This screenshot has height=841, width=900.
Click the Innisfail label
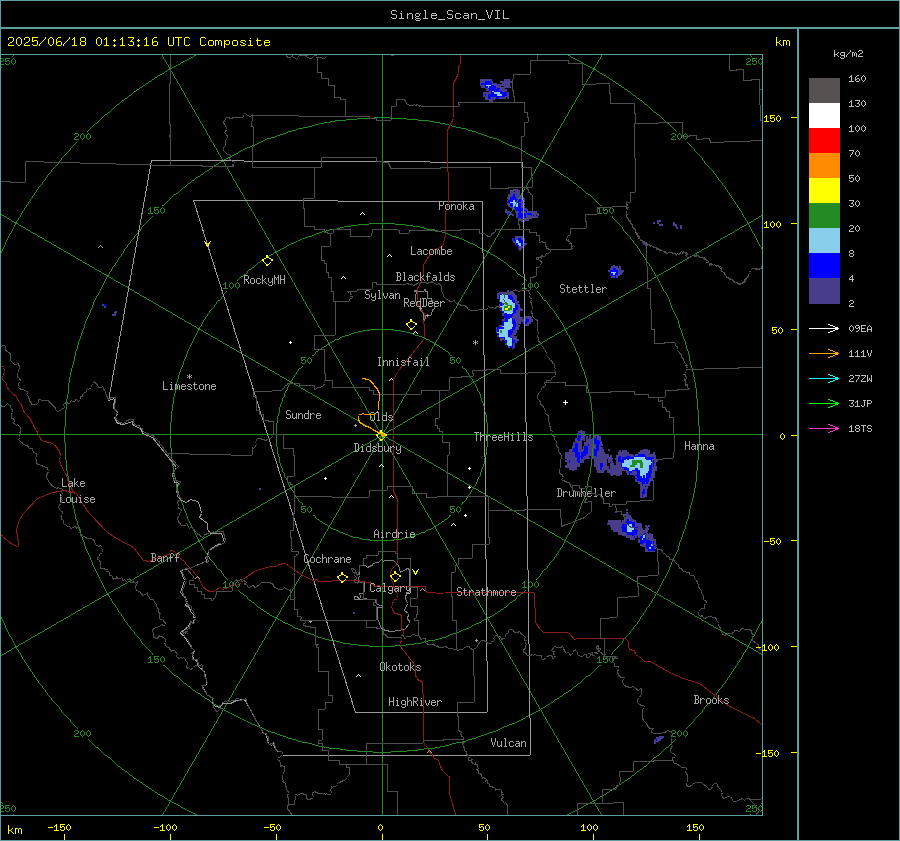[x=403, y=362]
